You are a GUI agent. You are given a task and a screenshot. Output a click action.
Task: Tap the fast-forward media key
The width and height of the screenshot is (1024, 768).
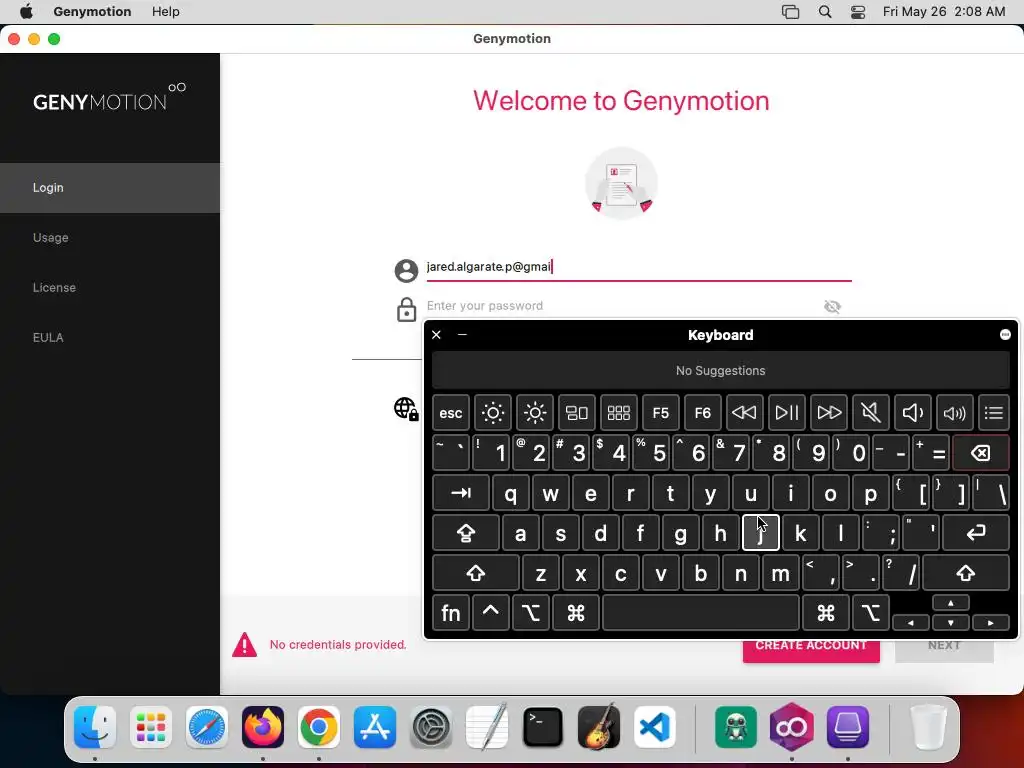pos(829,413)
